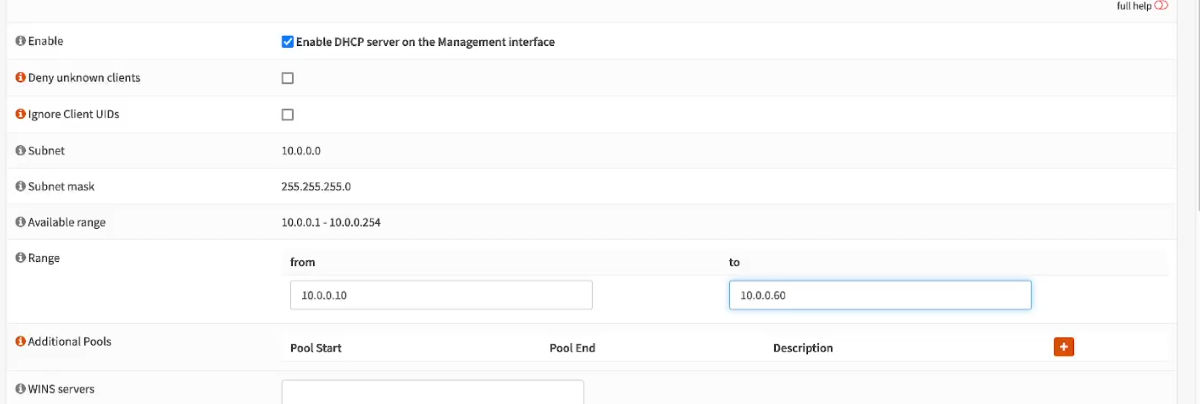The height and width of the screenshot is (404, 1200).
Task: Add a new additional pool with plus button
Action: click(x=1064, y=346)
